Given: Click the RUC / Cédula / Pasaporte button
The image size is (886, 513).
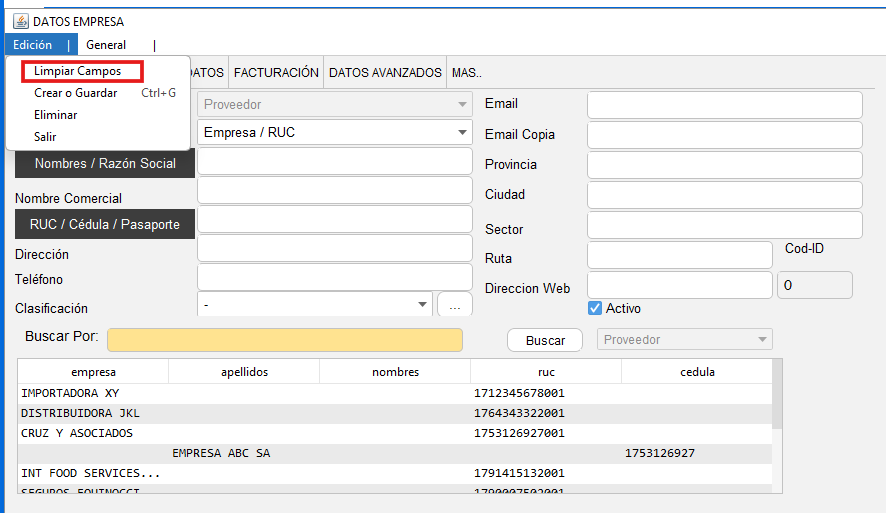Looking at the screenshot, I should pyautogui.click(x=105, y=224).
